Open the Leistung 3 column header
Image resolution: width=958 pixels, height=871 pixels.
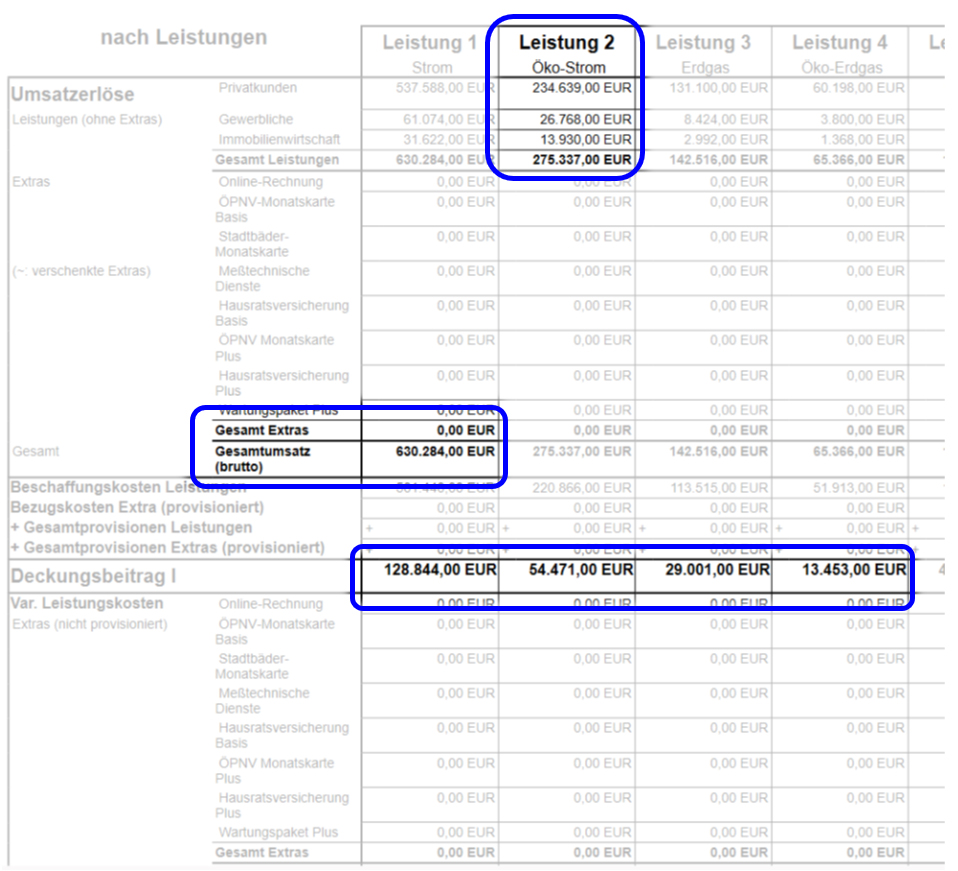(703, 43)
